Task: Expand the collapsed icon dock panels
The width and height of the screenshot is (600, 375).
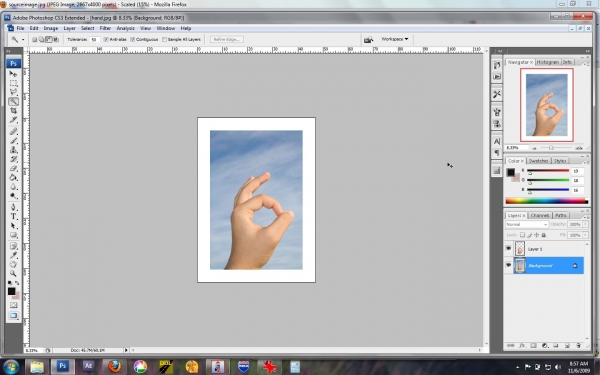Action: pyautogui.click(x=499, y=51)
